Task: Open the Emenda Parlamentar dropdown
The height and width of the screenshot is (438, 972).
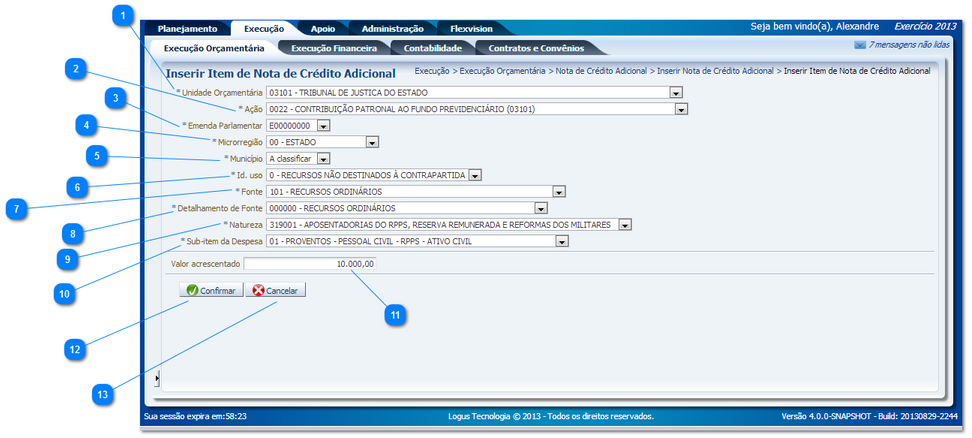Action: (x=320, y=126)
